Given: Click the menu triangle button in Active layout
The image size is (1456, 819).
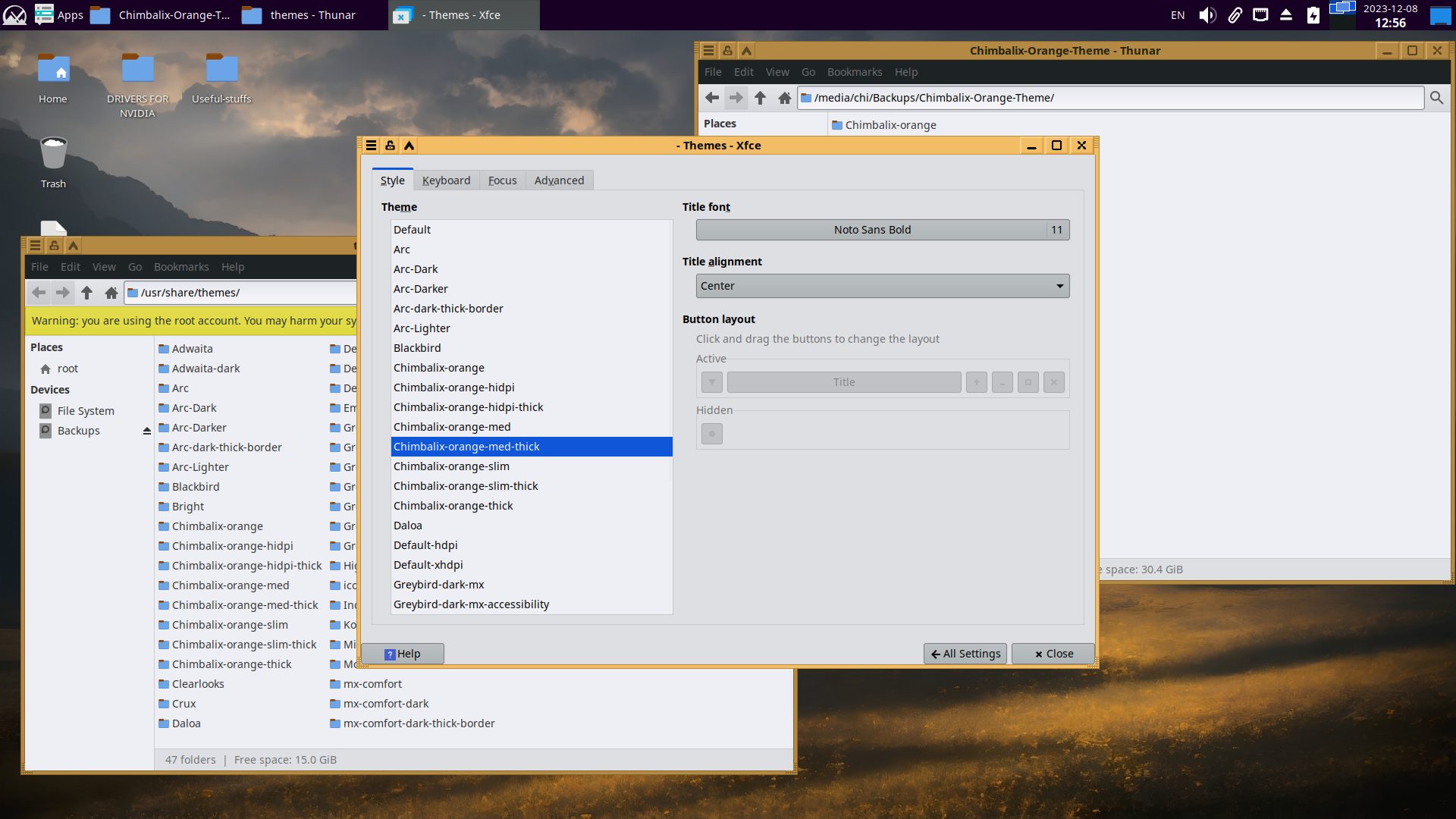Looking at the screenshot, I should [x=711, y=382].
